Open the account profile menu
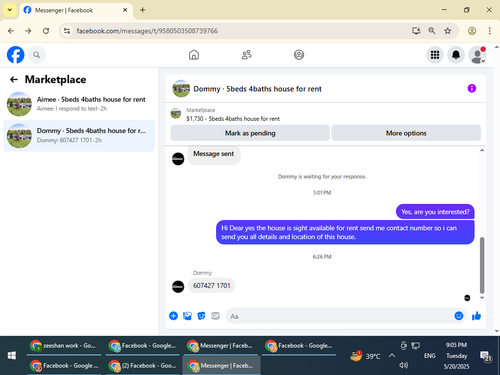 [x=477, y=55]
